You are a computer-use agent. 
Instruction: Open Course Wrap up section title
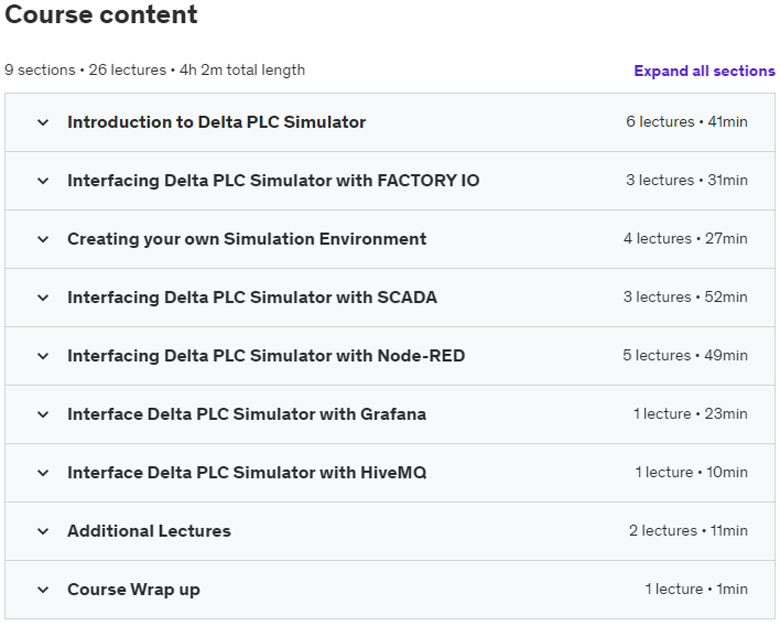click(x=133, y=590)
